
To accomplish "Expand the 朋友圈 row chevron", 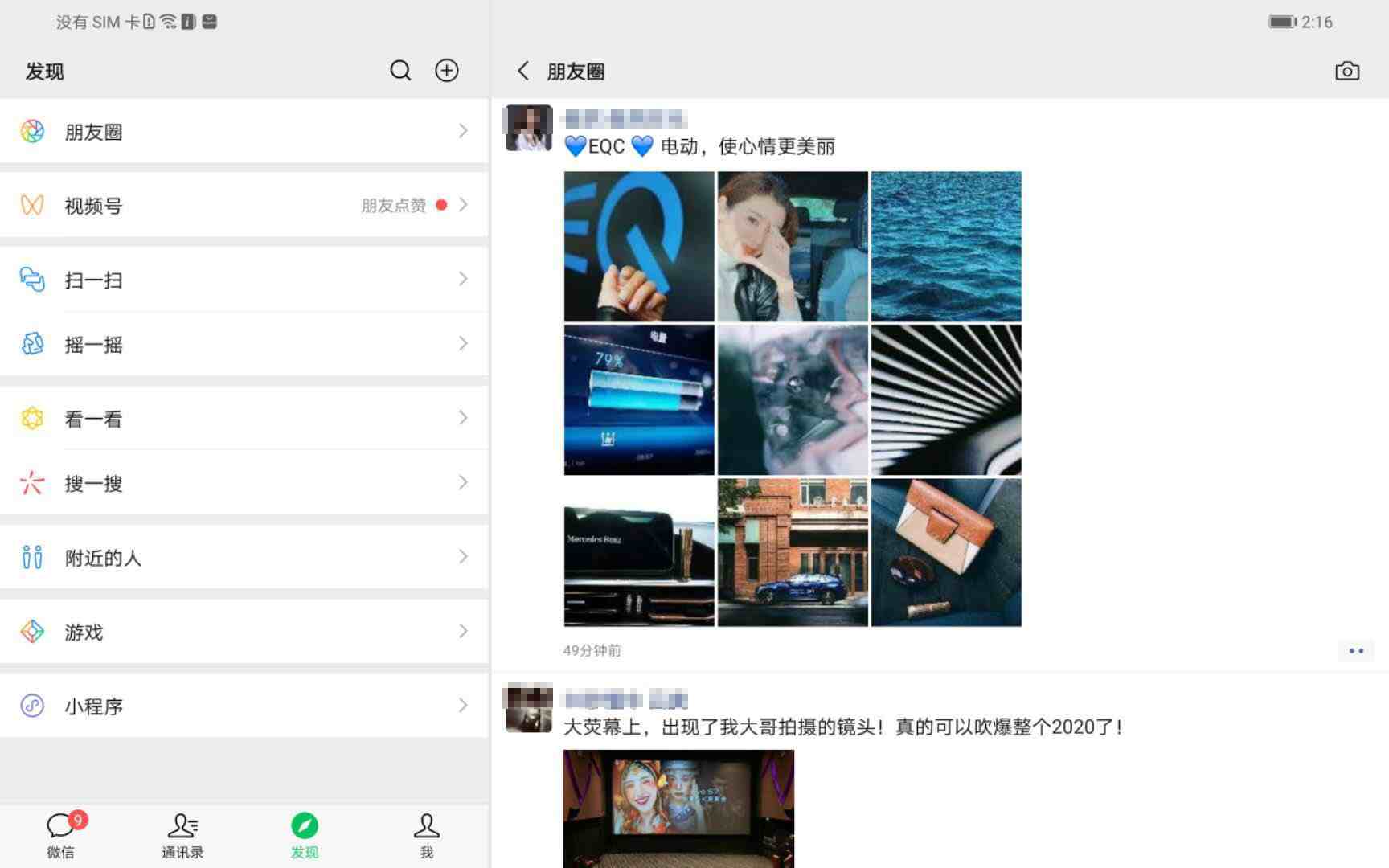I will point(463,131).
